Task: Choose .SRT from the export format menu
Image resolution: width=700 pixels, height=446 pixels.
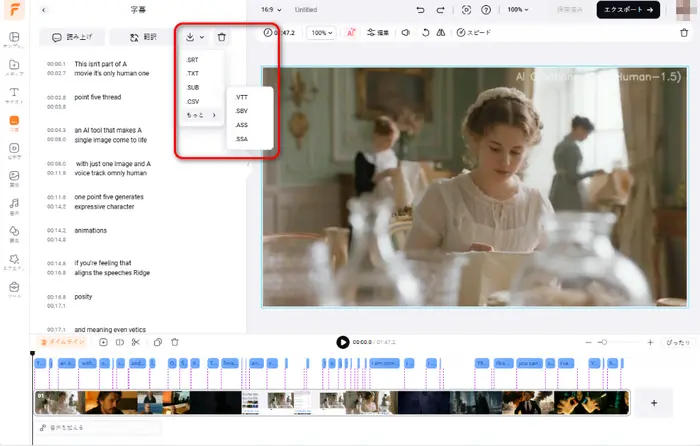Action: coord(192,60)
